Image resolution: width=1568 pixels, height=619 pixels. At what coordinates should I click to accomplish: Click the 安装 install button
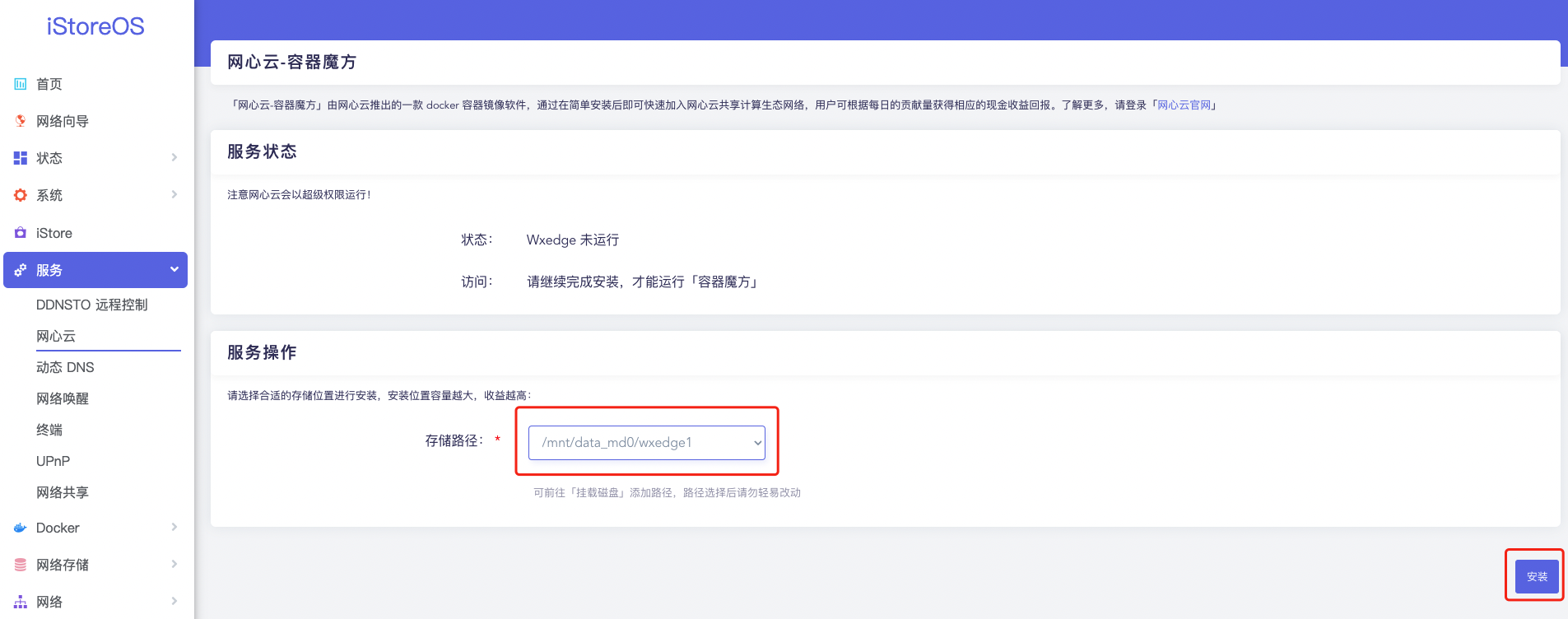point(1537,576)
